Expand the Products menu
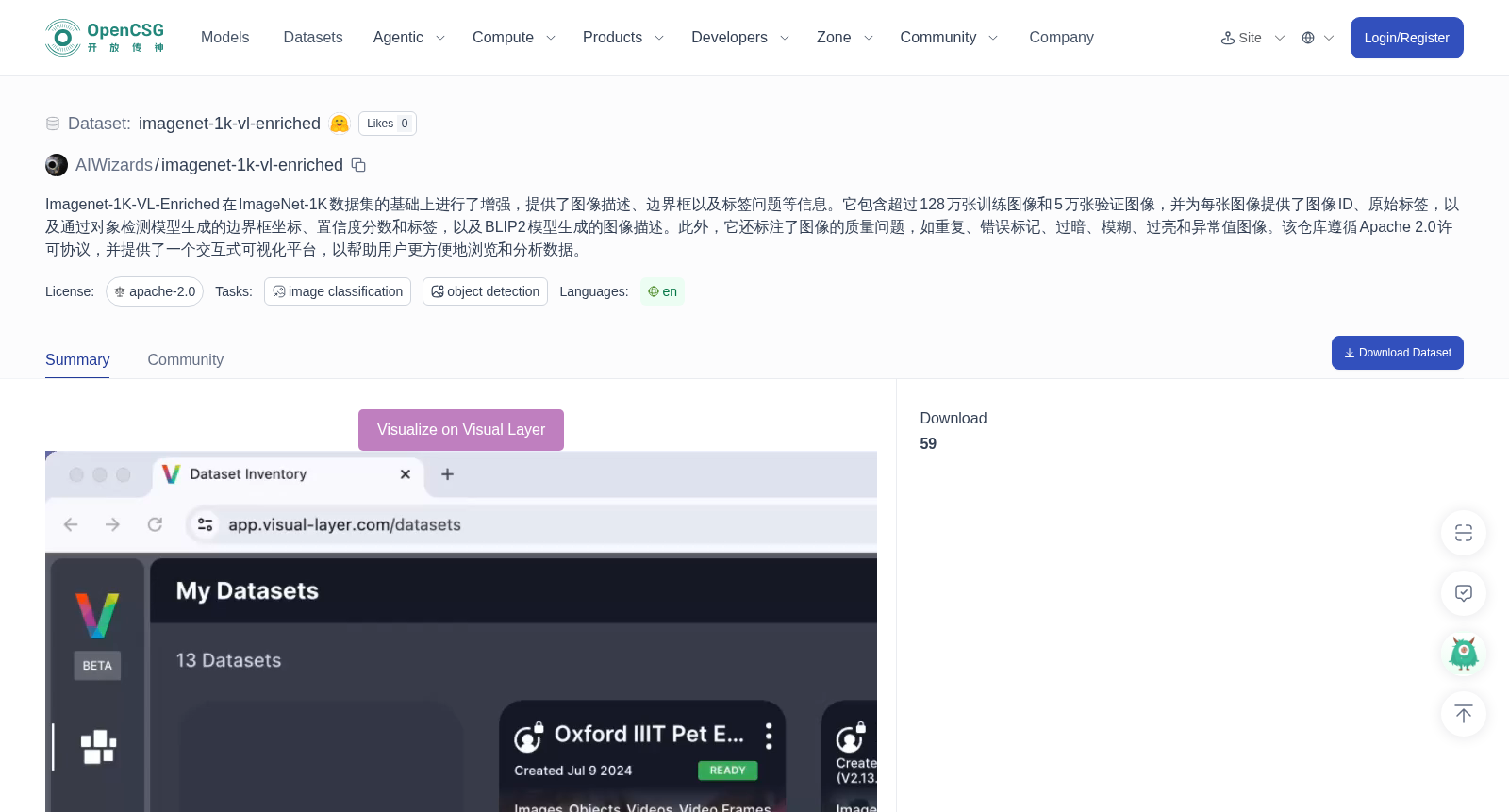 [623, 38]
